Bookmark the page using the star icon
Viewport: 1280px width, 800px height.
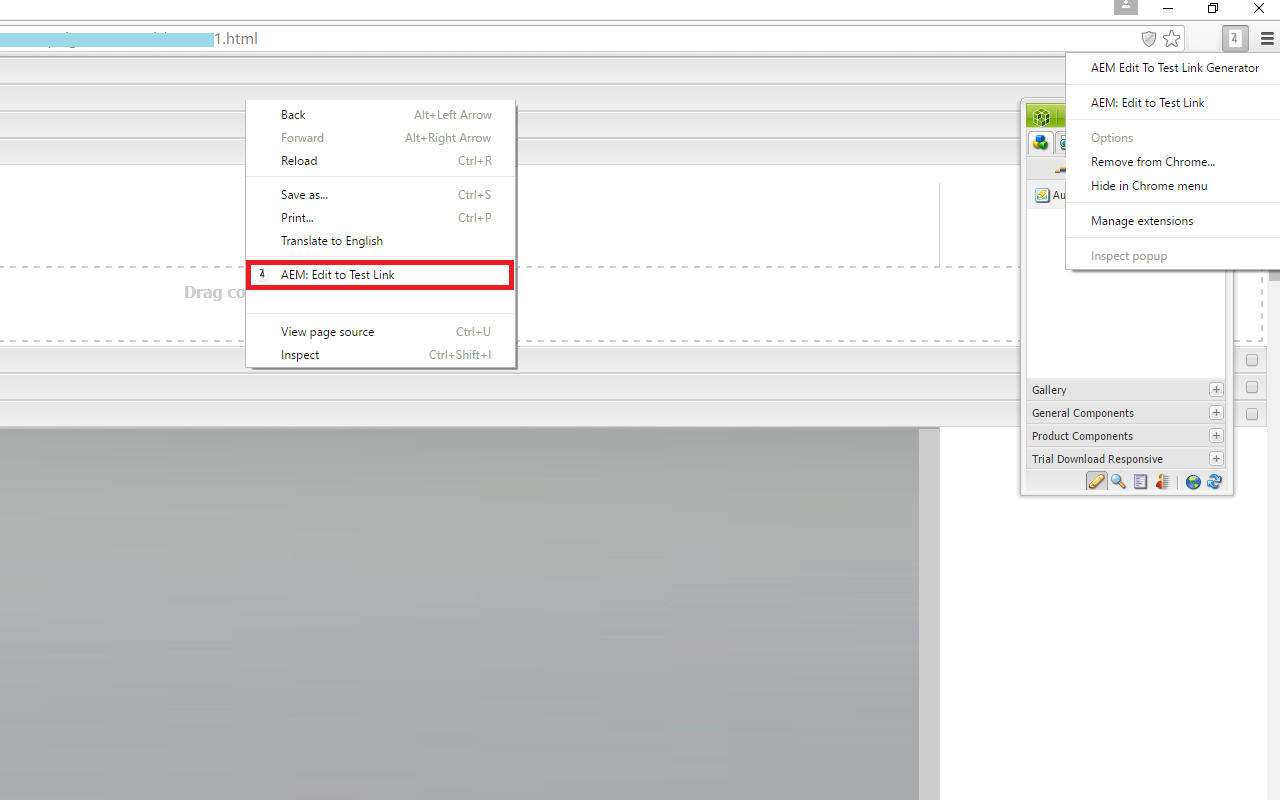(1171, 38)
